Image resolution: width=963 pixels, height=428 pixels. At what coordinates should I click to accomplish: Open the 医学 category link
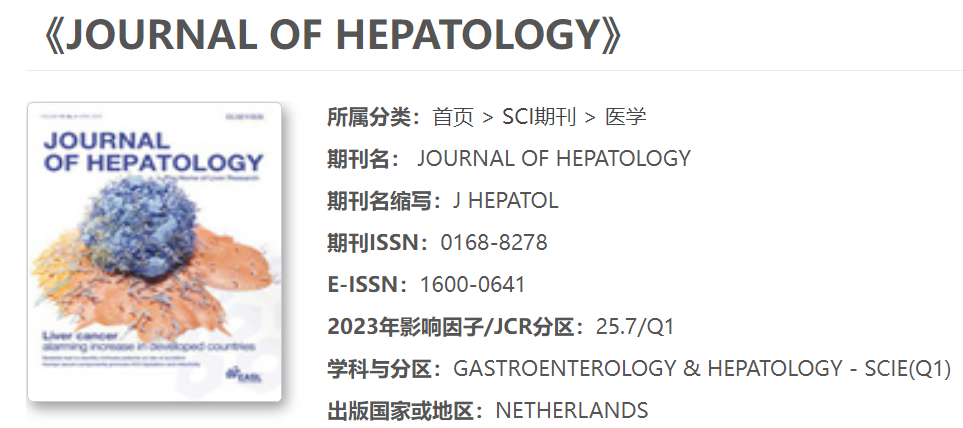[626, 117]
